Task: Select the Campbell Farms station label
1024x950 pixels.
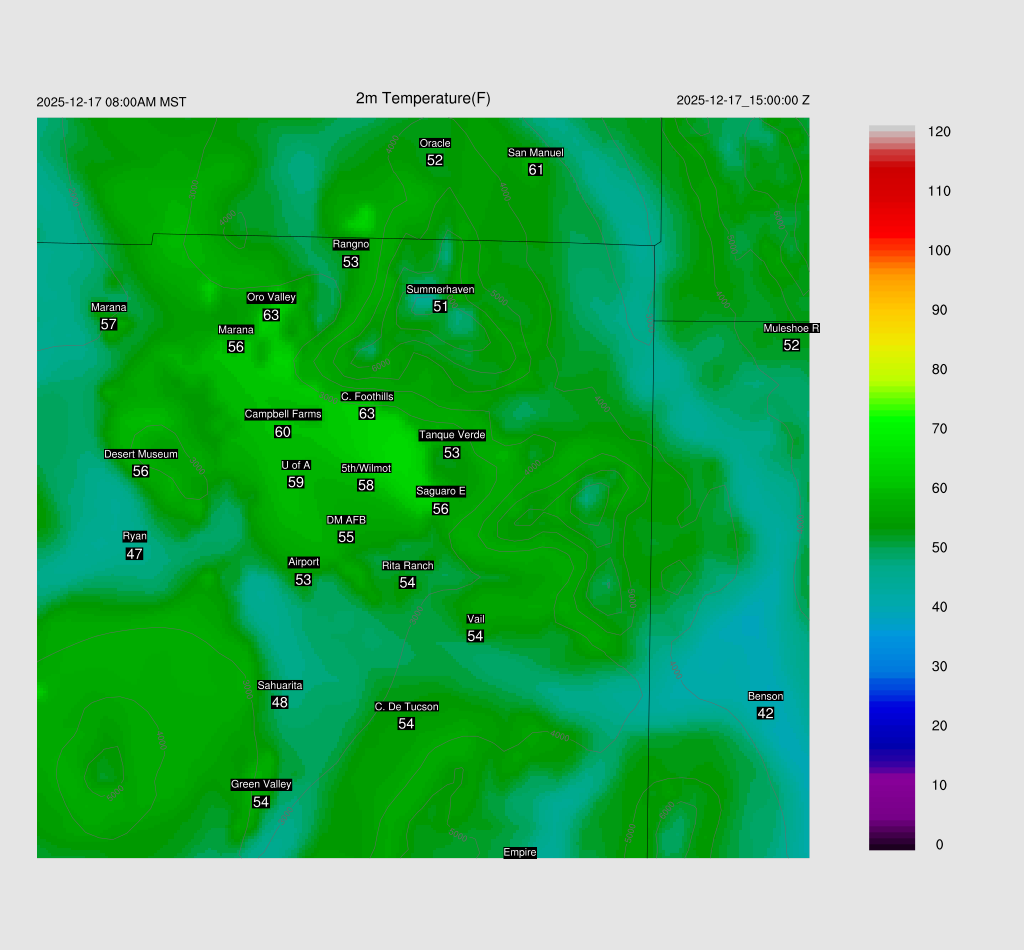Action: 283,414
